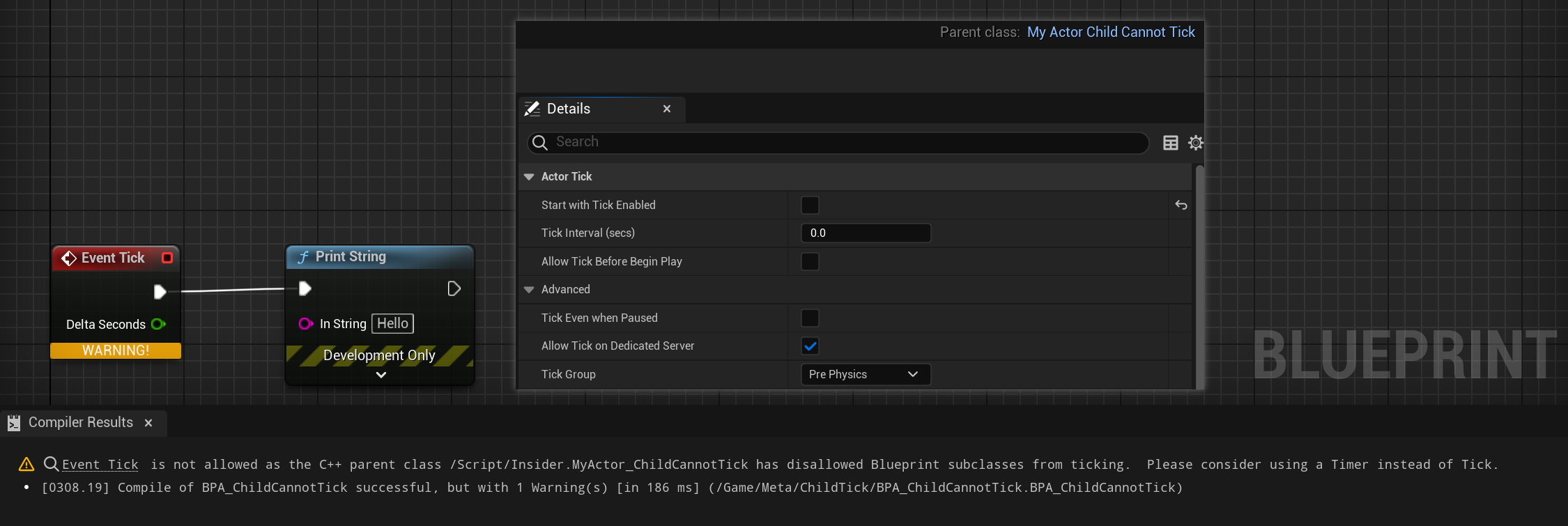Open Details settings gear icon

pyautogui.click(x=1195, y=143)
